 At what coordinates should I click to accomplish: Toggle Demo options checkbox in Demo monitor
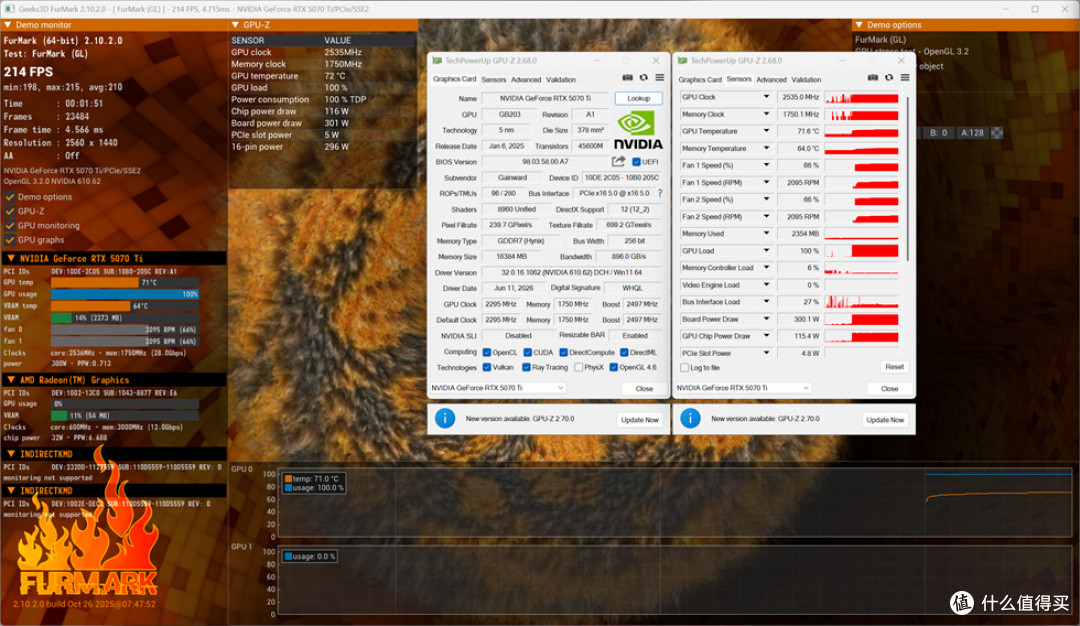pos(10,197)
